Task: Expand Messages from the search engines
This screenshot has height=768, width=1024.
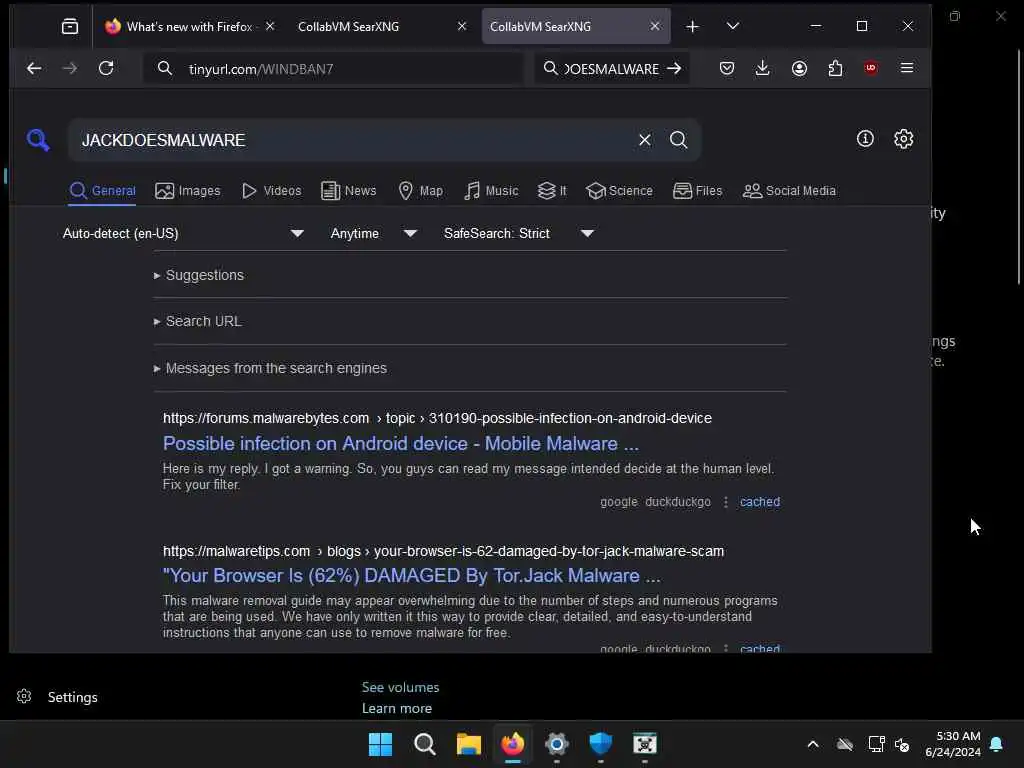Action: click(x=270, y=368)
